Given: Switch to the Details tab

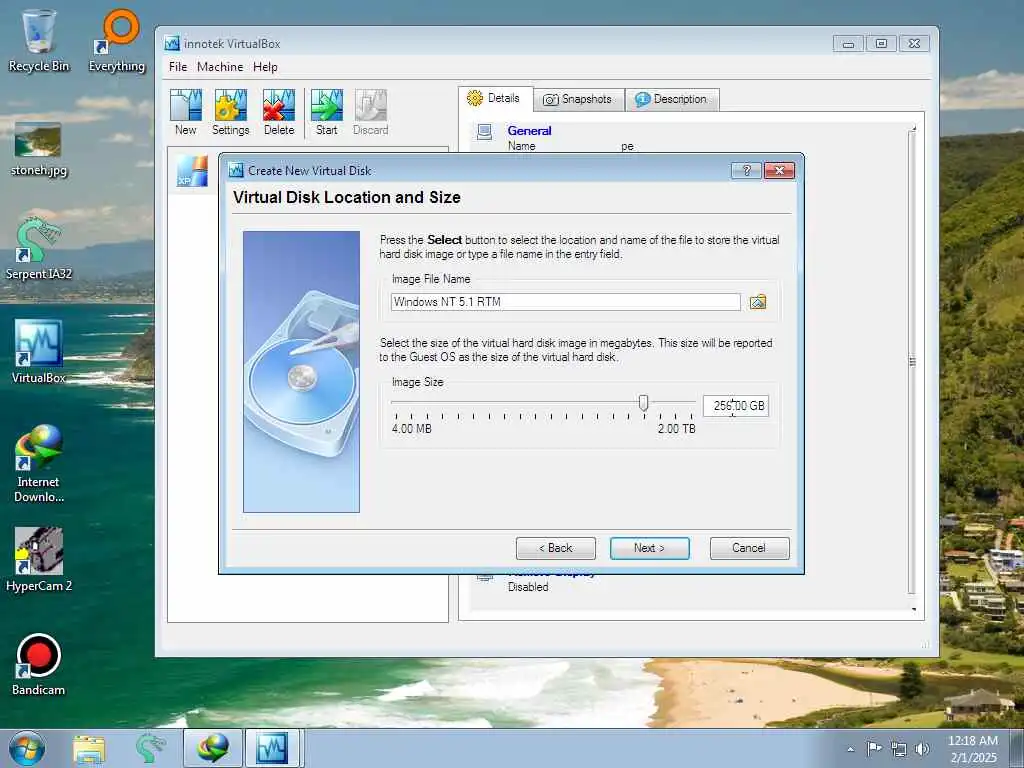Looking at the screenshot, I should tap(495, 99).
